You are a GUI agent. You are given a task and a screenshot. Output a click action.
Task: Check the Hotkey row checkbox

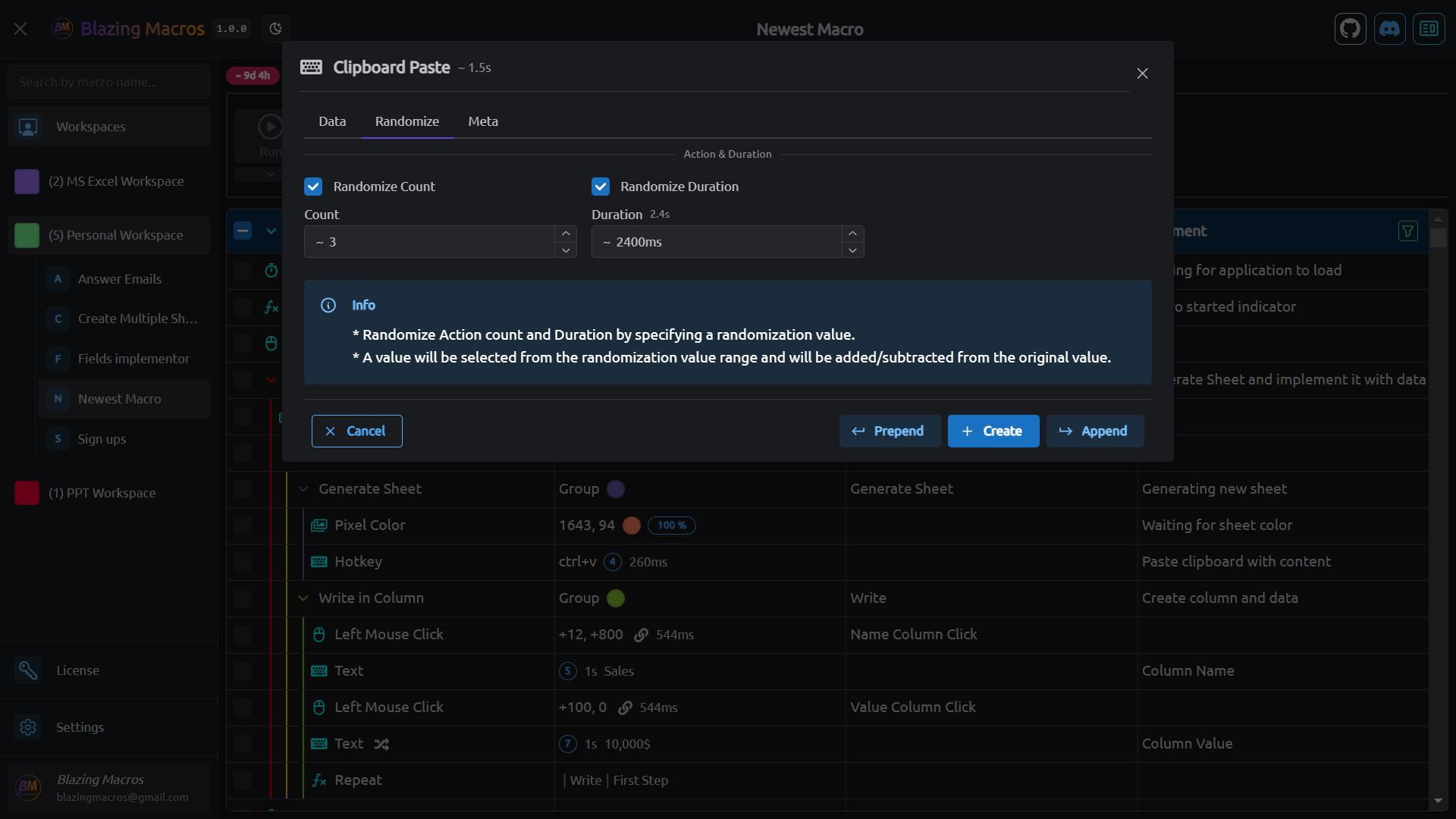coord(243,562)
